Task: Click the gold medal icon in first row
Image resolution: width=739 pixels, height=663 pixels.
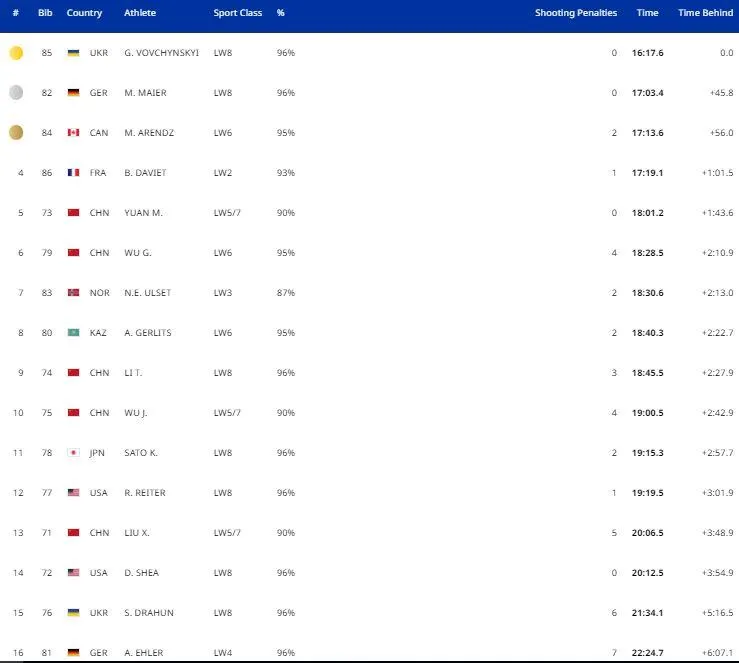Action: 16,53
